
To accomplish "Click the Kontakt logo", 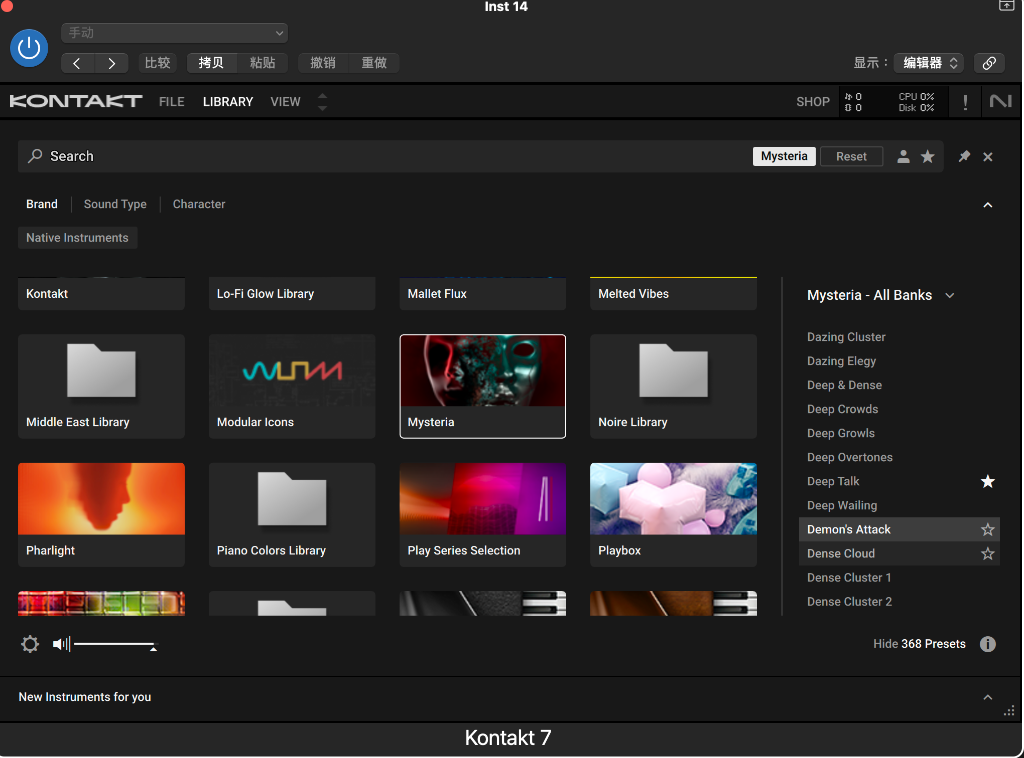I will [x=76, y=101].
